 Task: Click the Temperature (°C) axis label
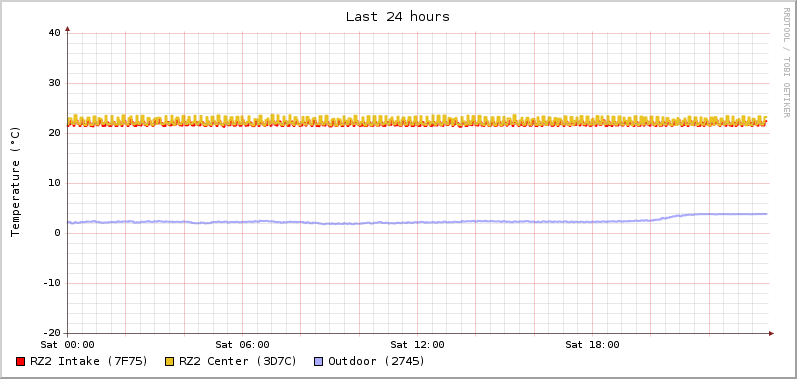[16, 182]
